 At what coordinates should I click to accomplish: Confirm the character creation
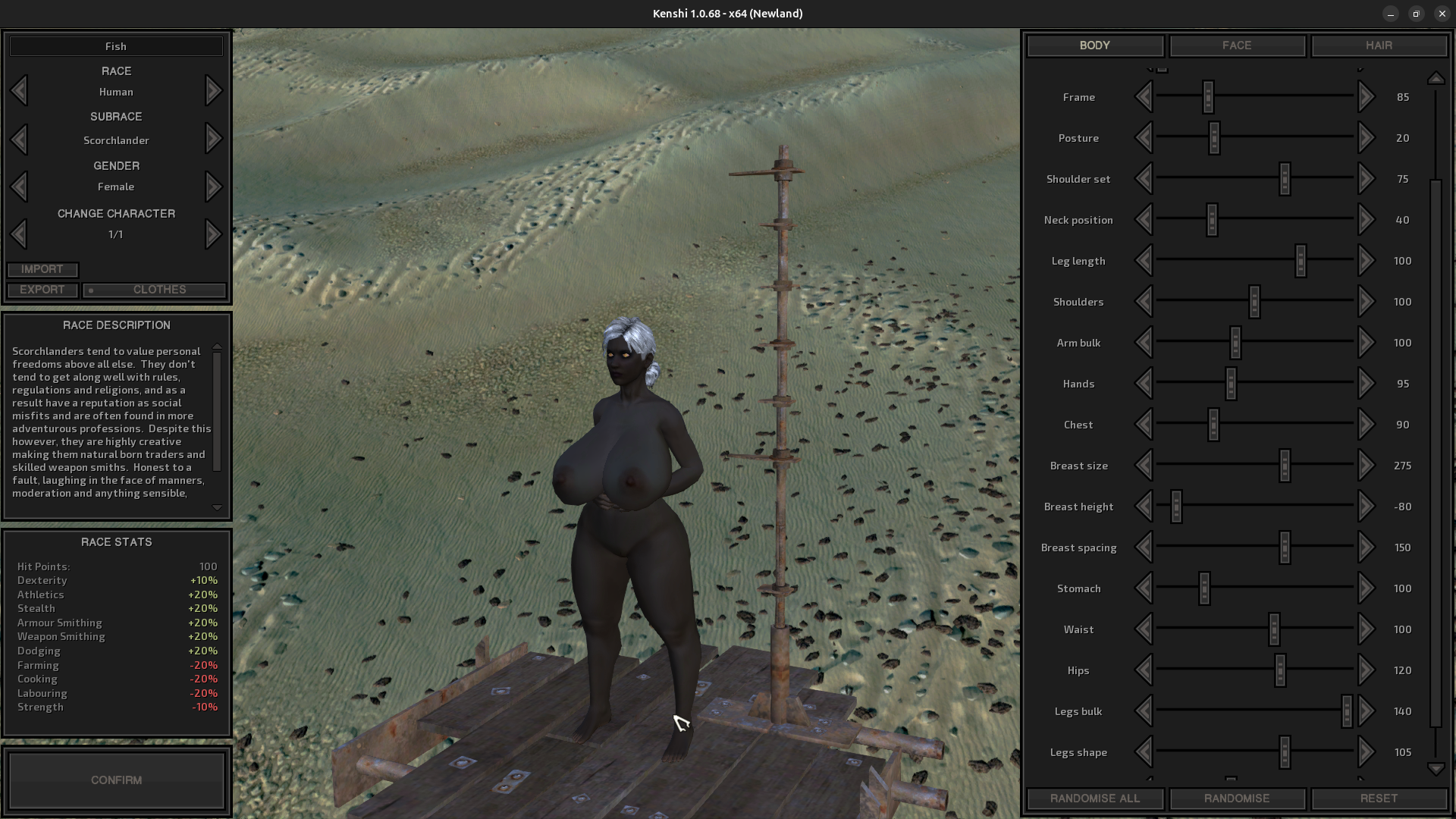[117, 780]
